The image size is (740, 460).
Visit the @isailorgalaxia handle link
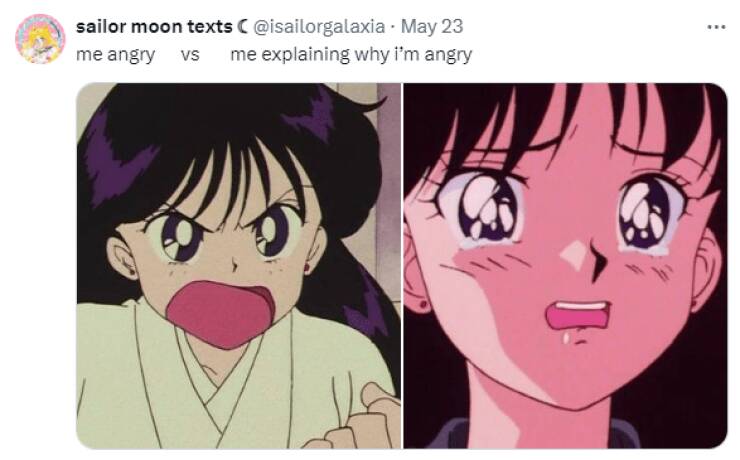click(x=319, y=27)
